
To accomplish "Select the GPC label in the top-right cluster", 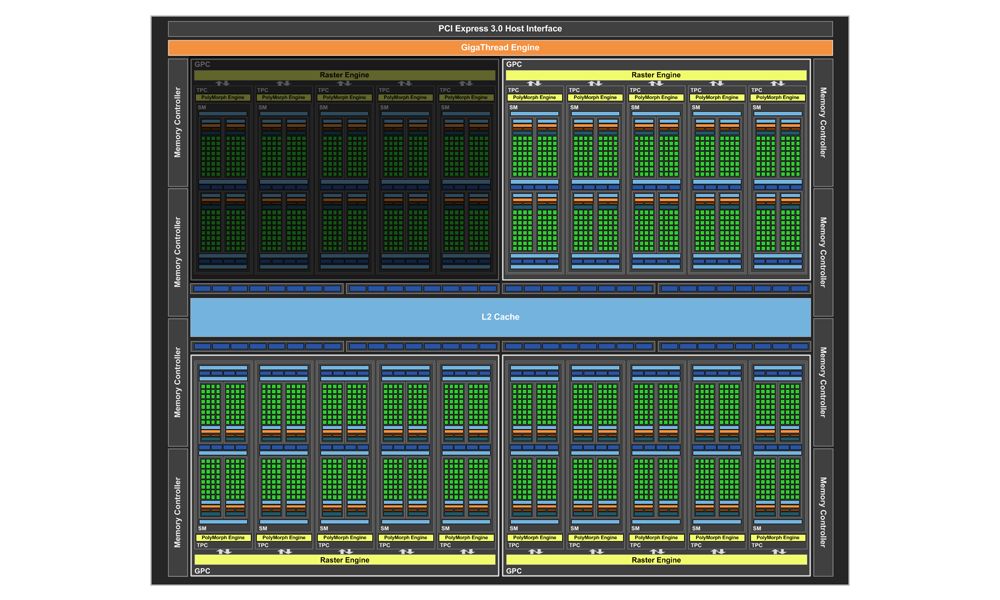I will 514,64.
